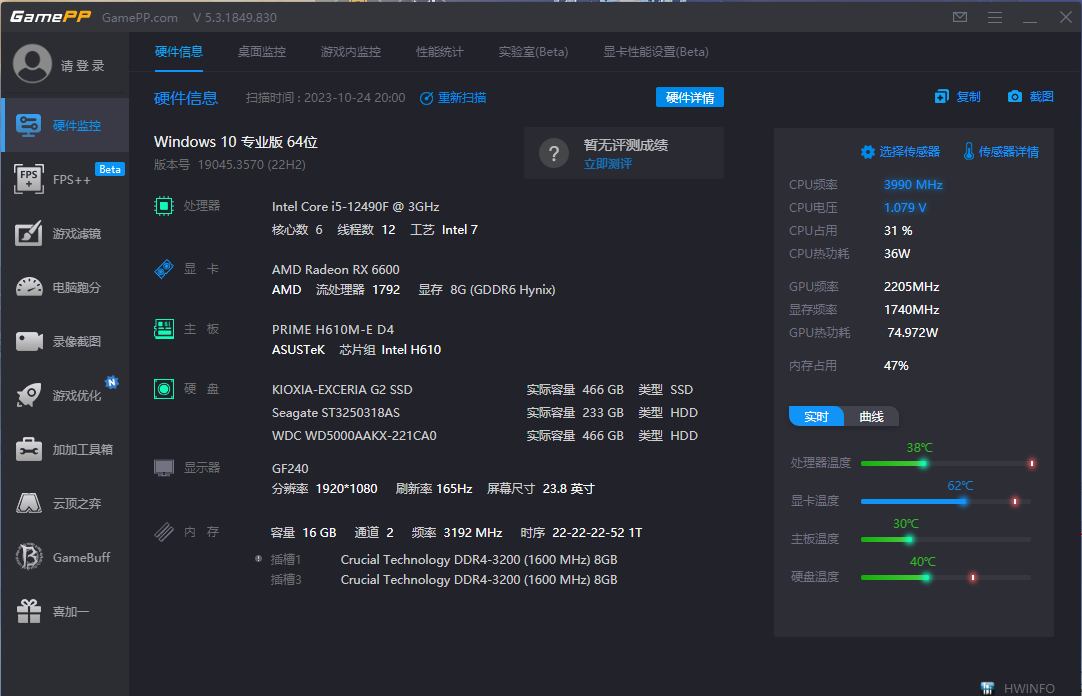Click the 处理器 CPU chip icon

click(164, 206)
